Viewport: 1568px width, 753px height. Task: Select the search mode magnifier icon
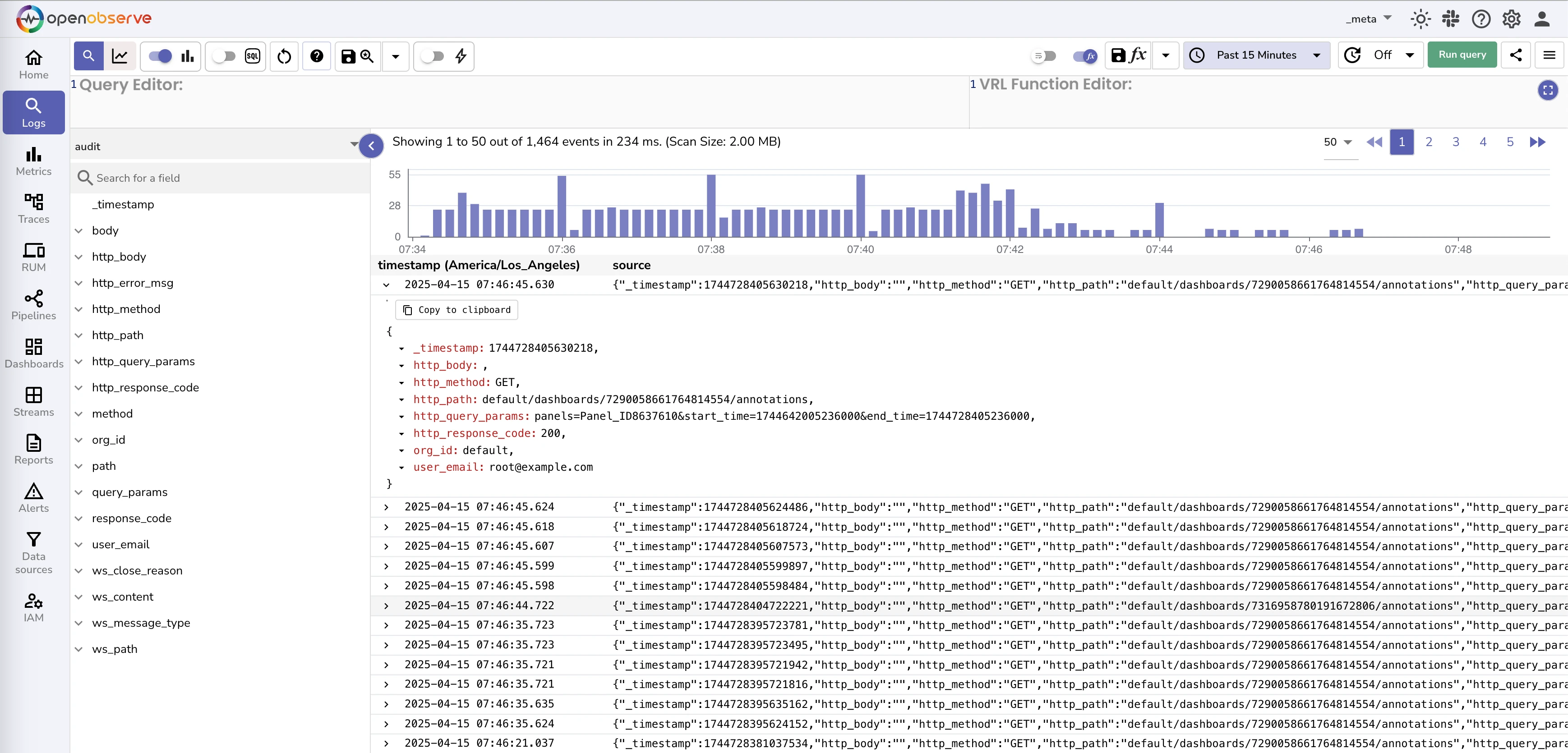[x=88, y=56]
